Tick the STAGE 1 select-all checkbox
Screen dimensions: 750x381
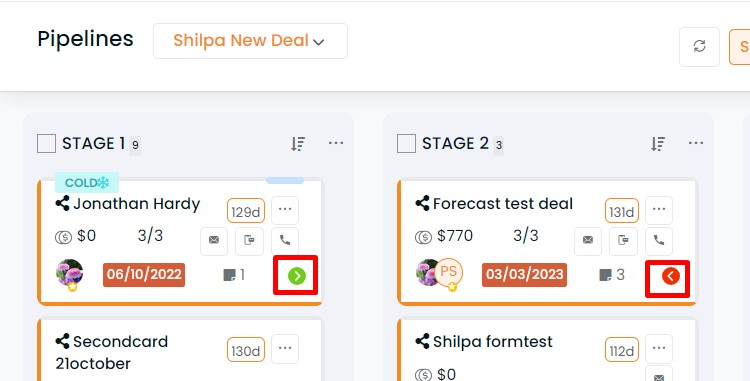click(46, 143)
